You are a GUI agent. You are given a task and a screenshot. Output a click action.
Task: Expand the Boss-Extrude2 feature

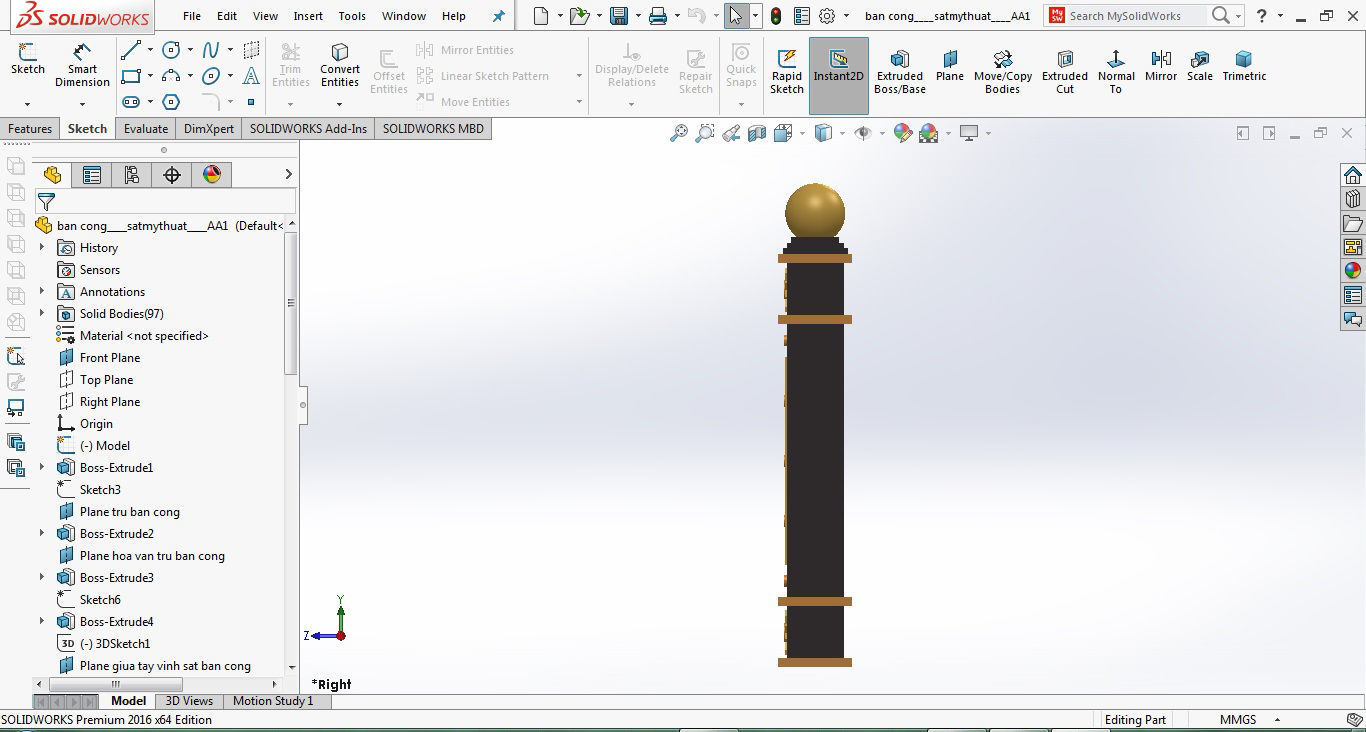[42, 534]
